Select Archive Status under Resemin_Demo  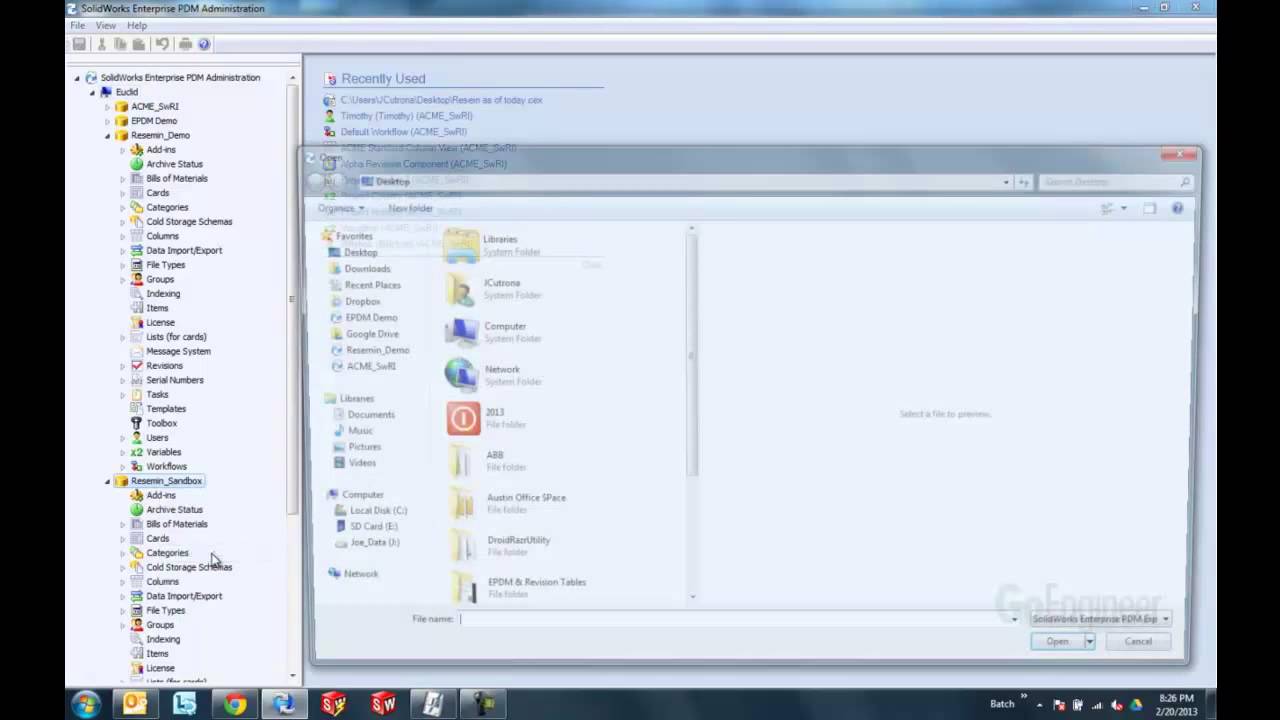[174, 164]
